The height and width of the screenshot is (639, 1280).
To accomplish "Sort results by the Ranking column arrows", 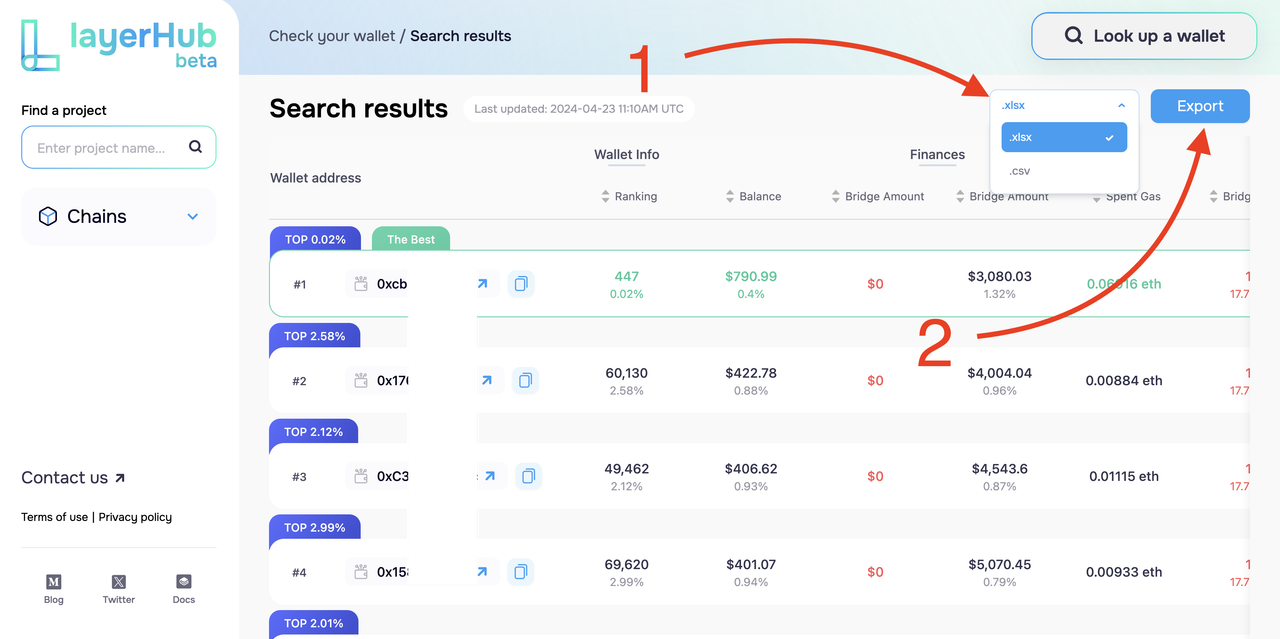I will pyautogui.click(x=605, y=197).
